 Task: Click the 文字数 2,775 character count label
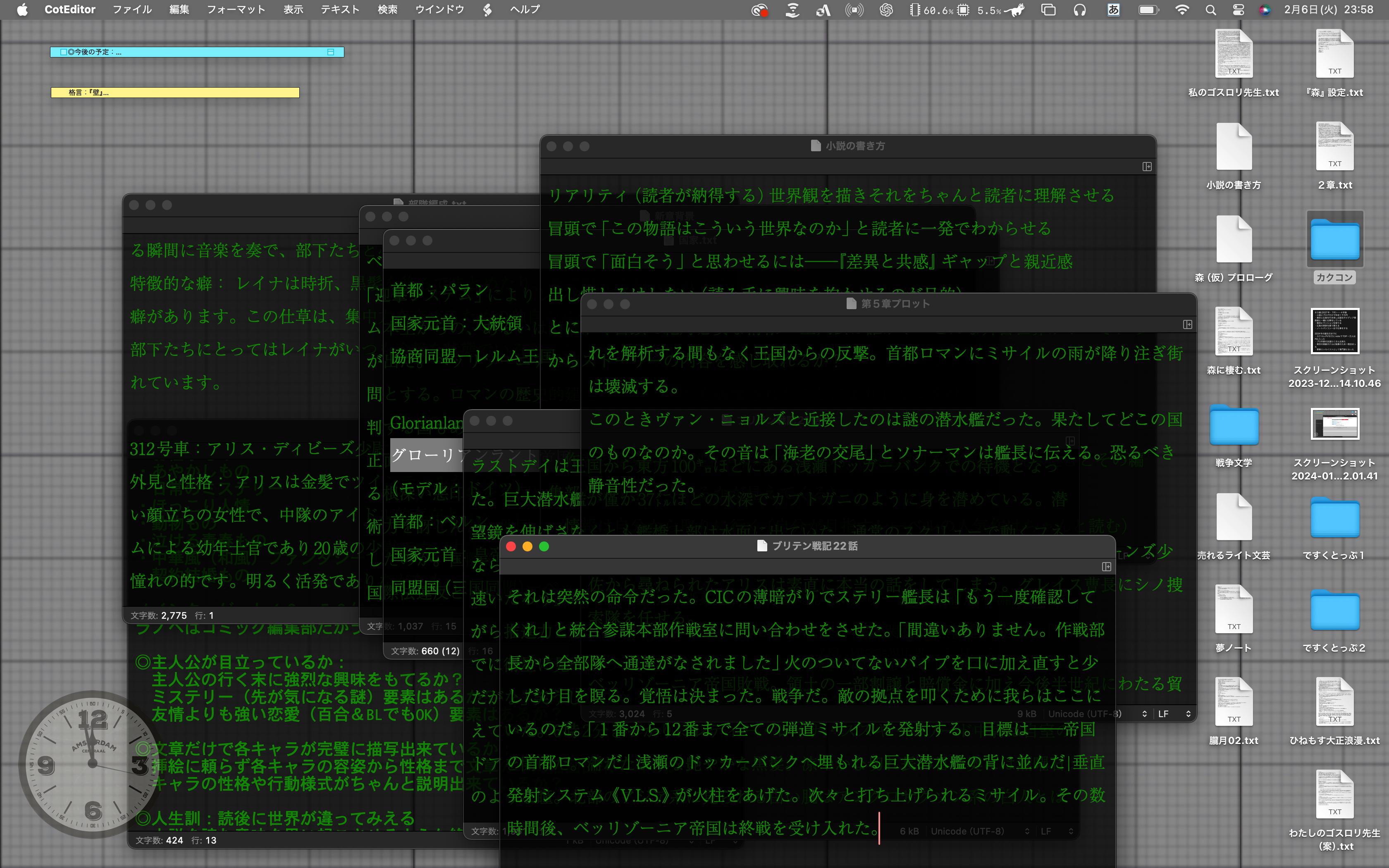pos(158,615)
